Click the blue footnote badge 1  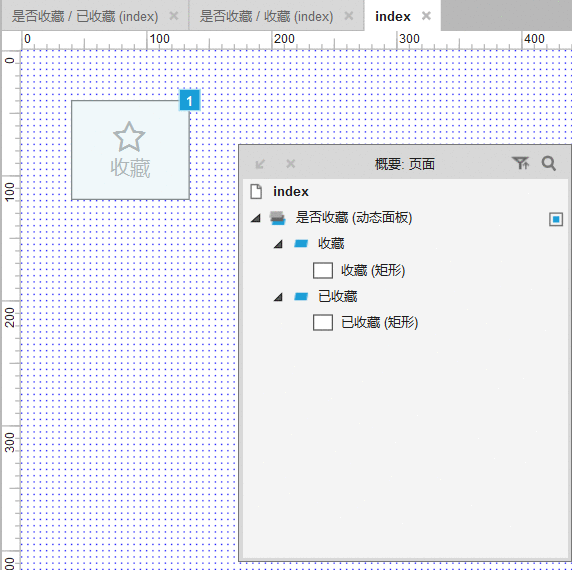tap(190, 100)
